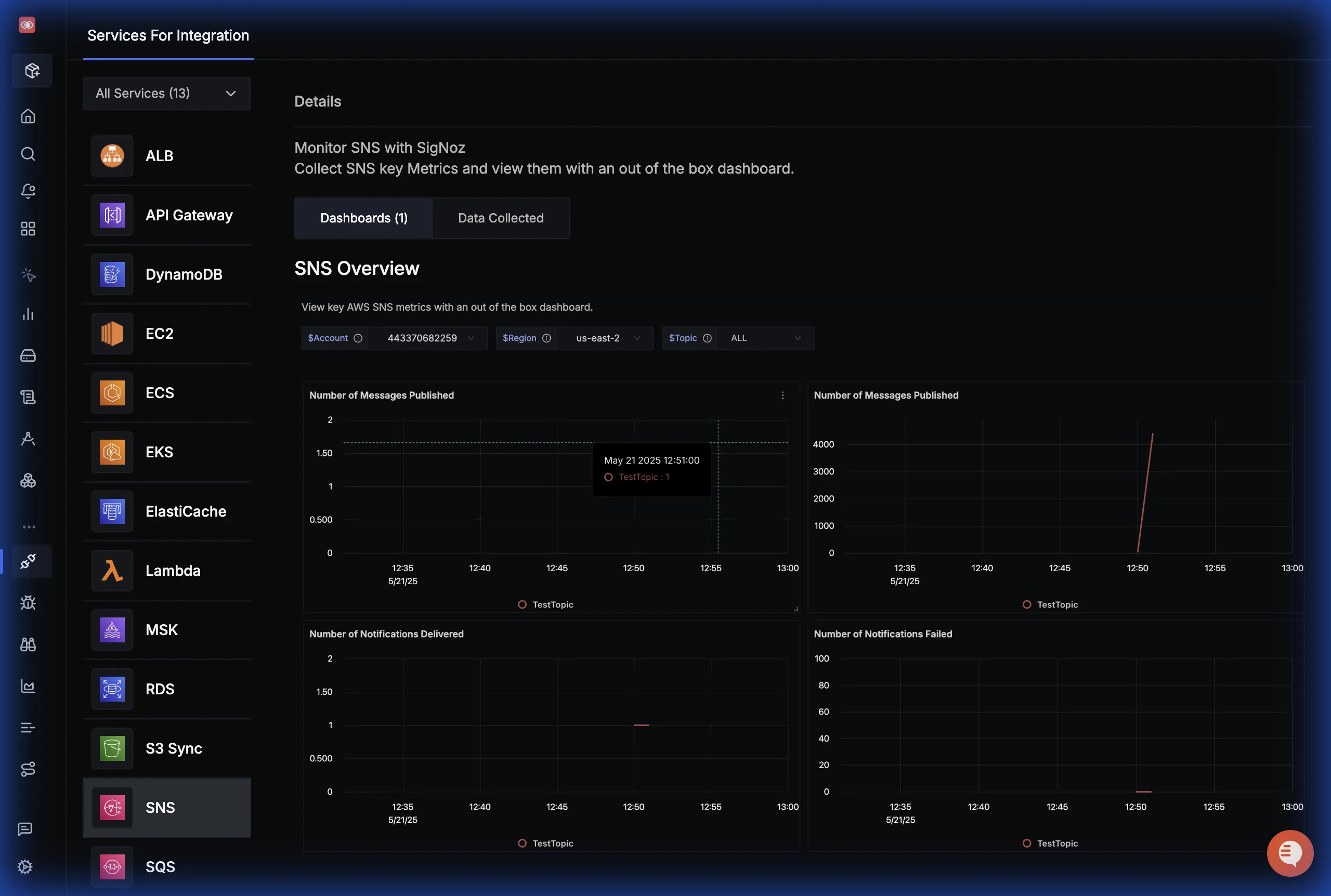Click the search magnifier sidebar icon
1331x896 pixels.
point(28,154)
